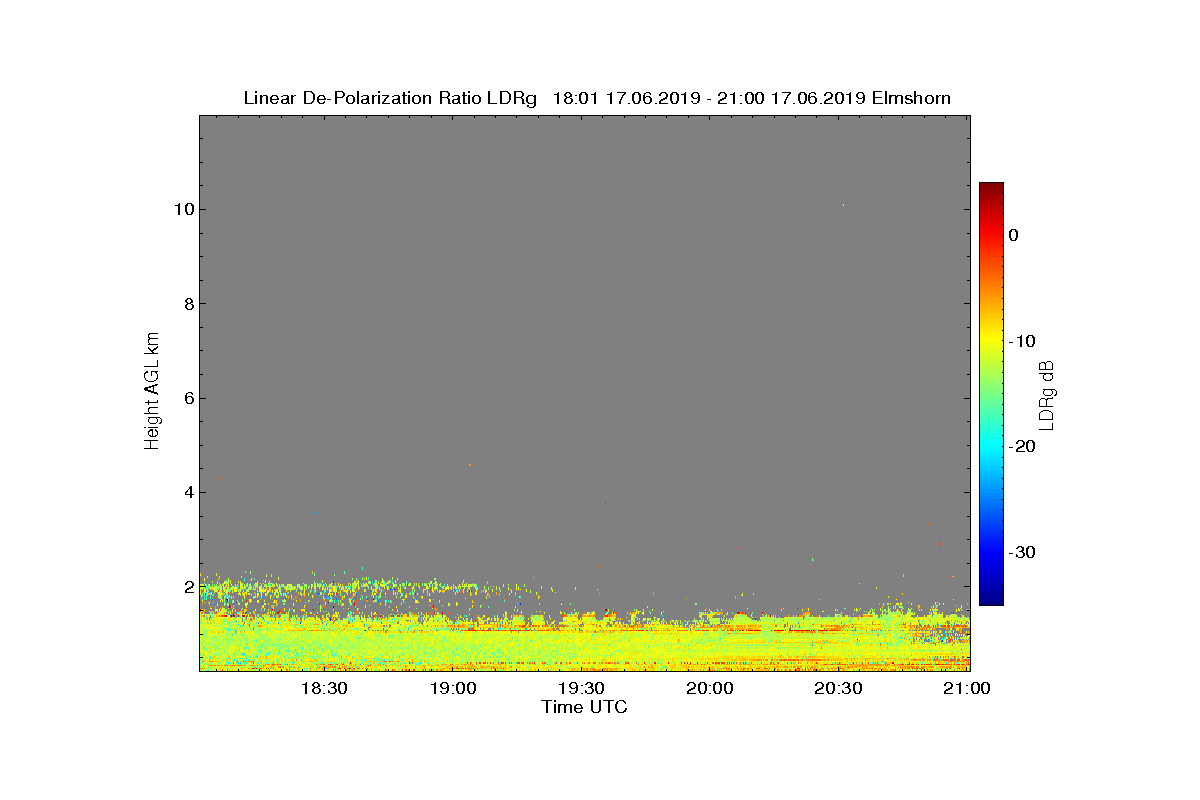Select the 20:00 time tick label
The image size is (1200, 800).
click(710, 688)
